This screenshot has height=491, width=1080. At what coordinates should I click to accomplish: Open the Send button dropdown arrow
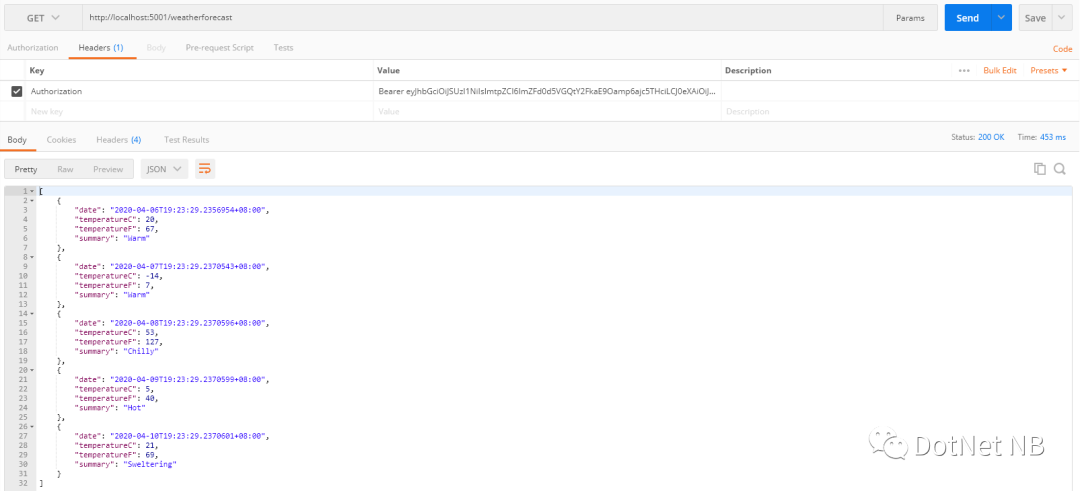click(1001, 18)
